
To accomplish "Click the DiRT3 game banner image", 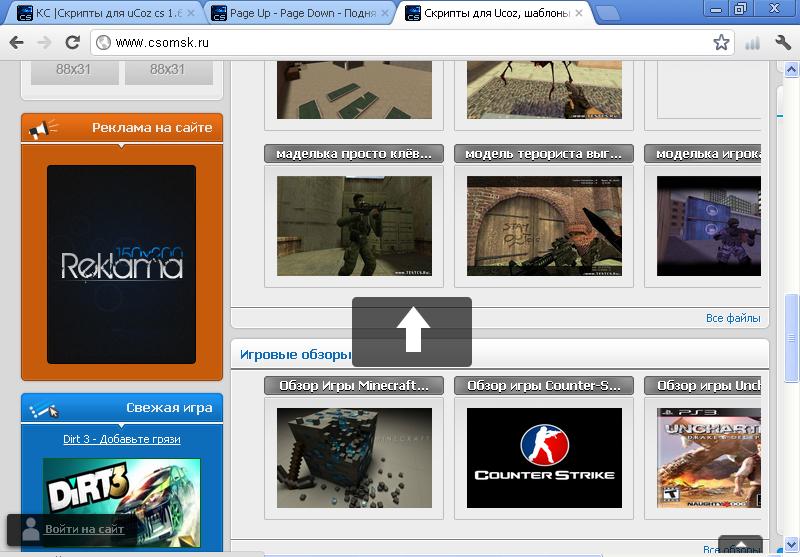I will coord(121,502).
